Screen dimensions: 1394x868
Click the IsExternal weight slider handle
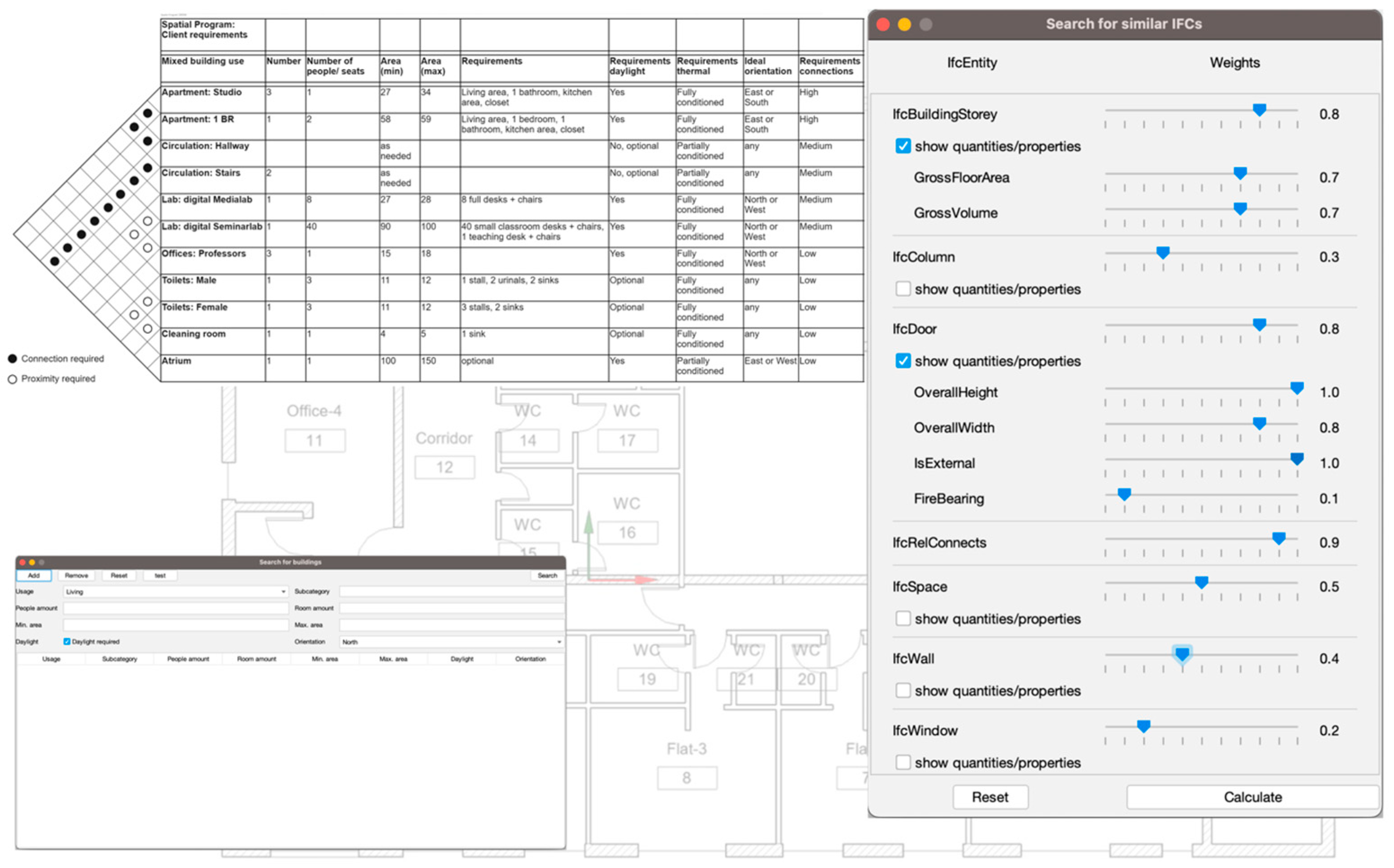point(1297,459)
